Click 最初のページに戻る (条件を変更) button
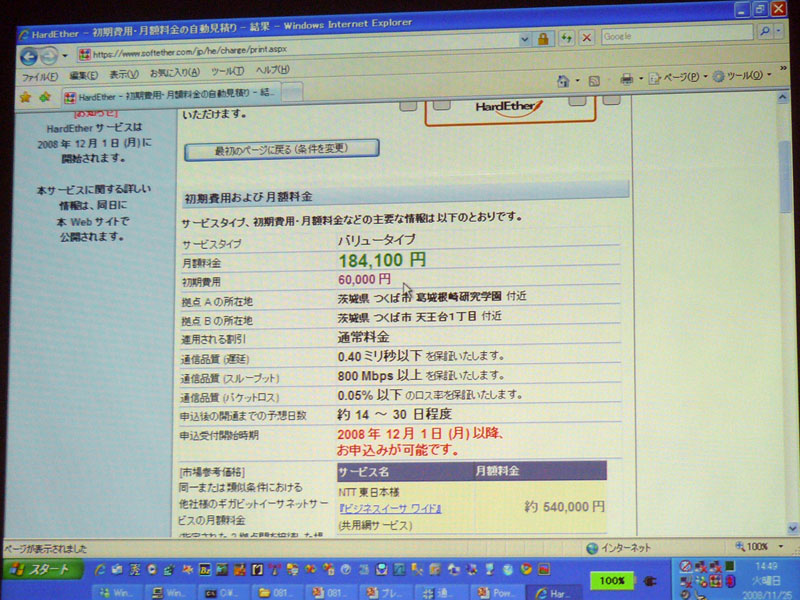Image resolution: width=800 pixels, height=600 pixels. point(282,150)
